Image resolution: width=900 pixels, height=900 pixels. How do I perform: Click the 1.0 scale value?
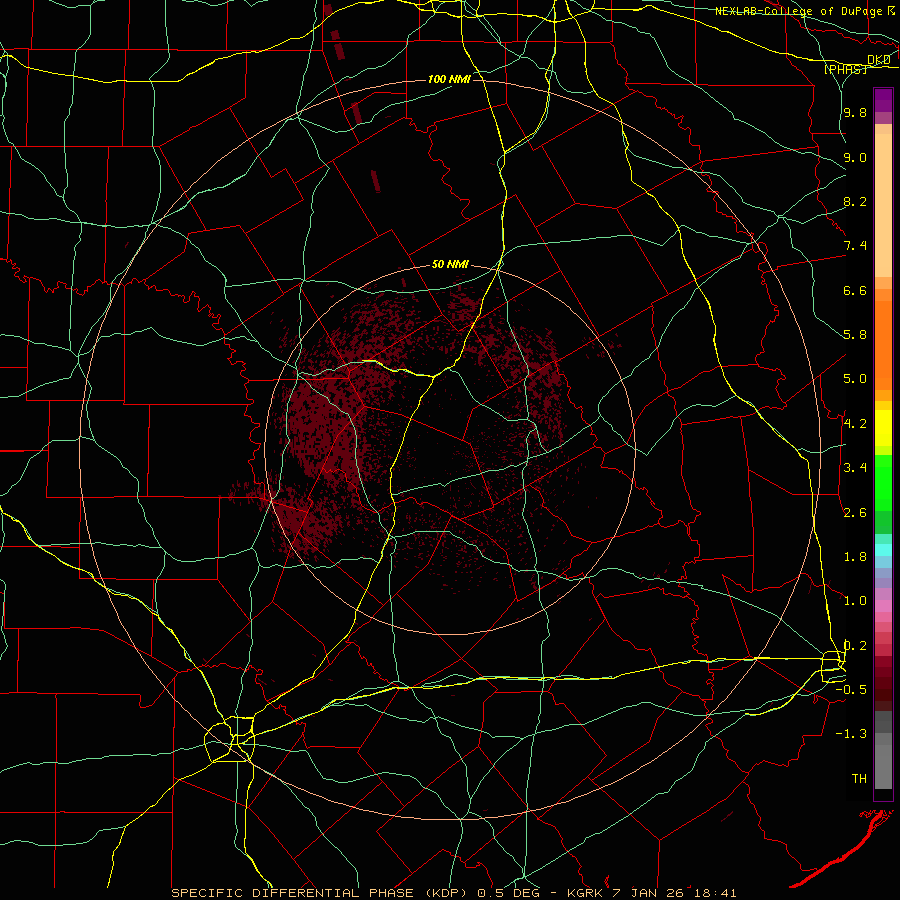click(x=855, y=601)
